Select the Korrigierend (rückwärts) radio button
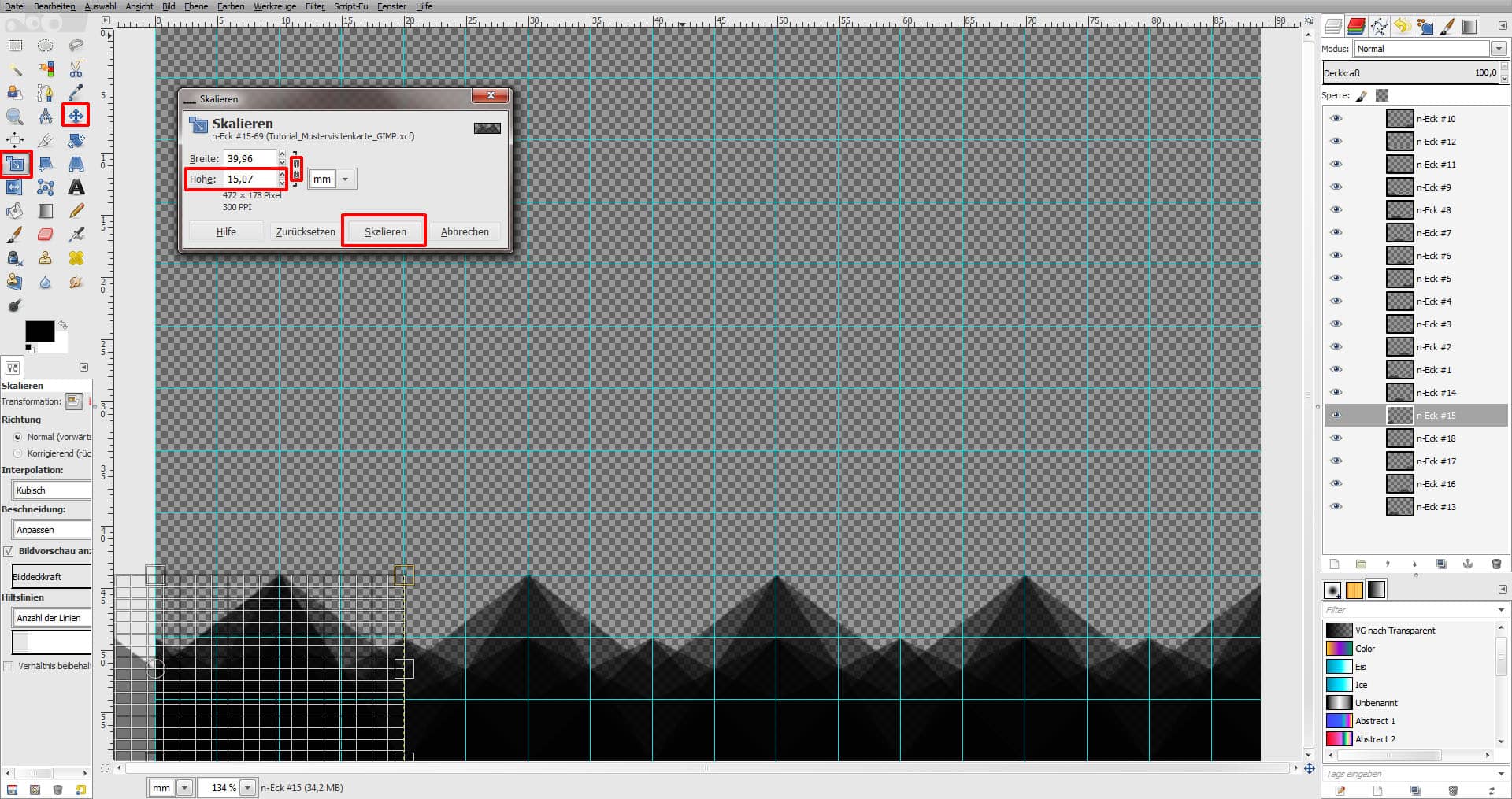 tap(17, 453)
